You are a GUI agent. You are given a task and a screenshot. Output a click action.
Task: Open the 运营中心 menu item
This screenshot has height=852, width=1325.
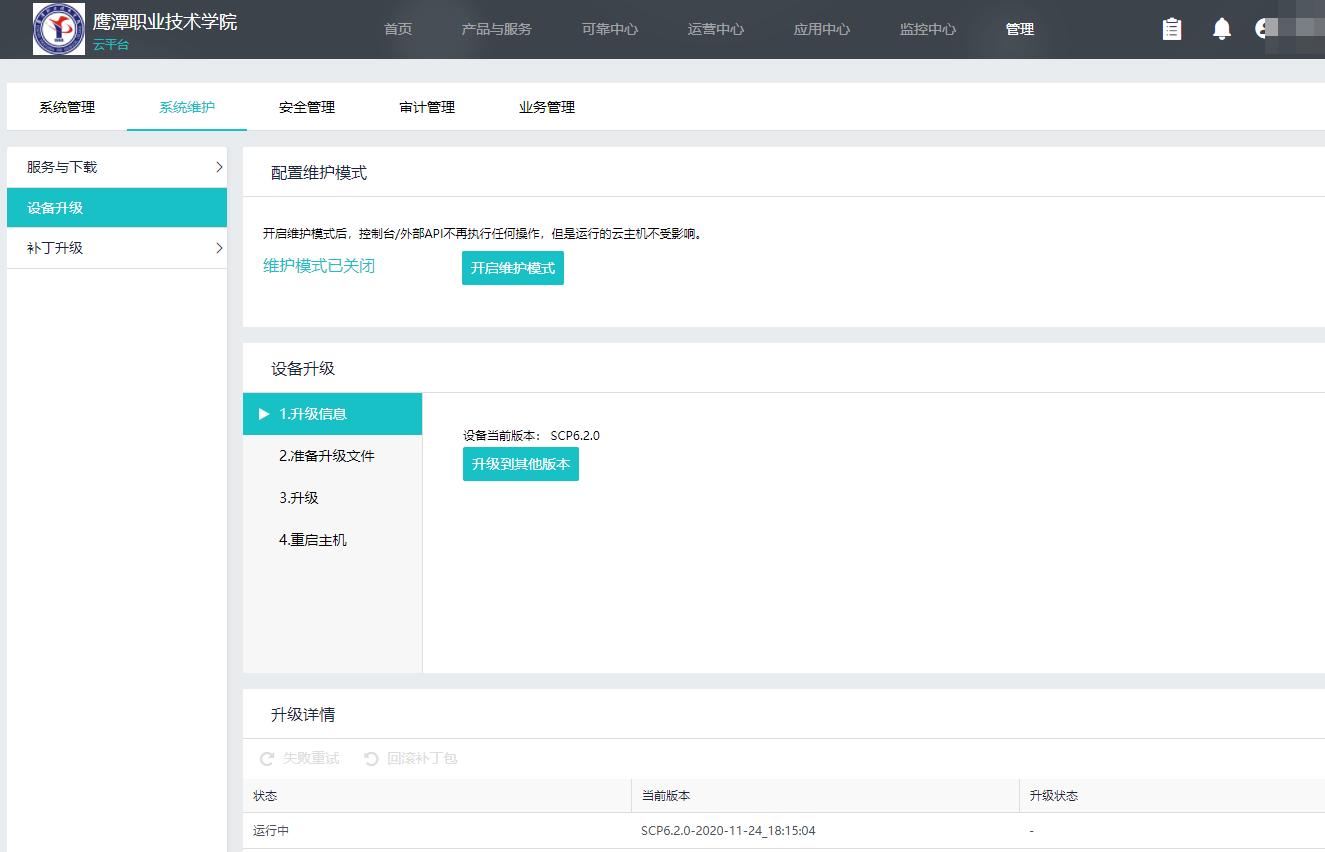(x=714, y=29)
